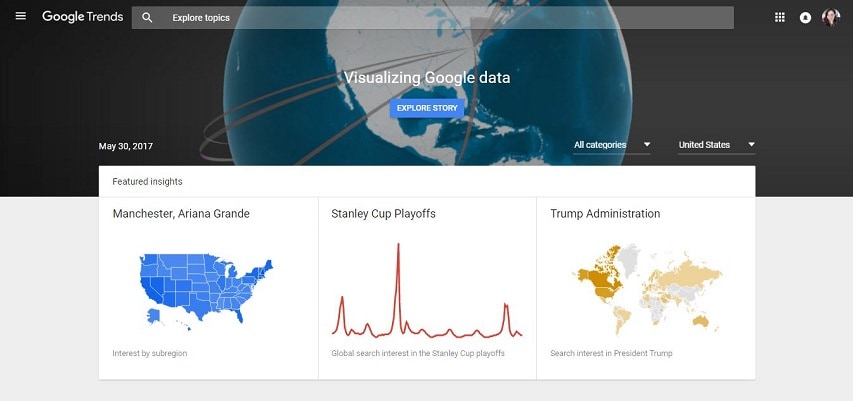Open the account profile avatar

pyautogui.click(x=830, y=18)
